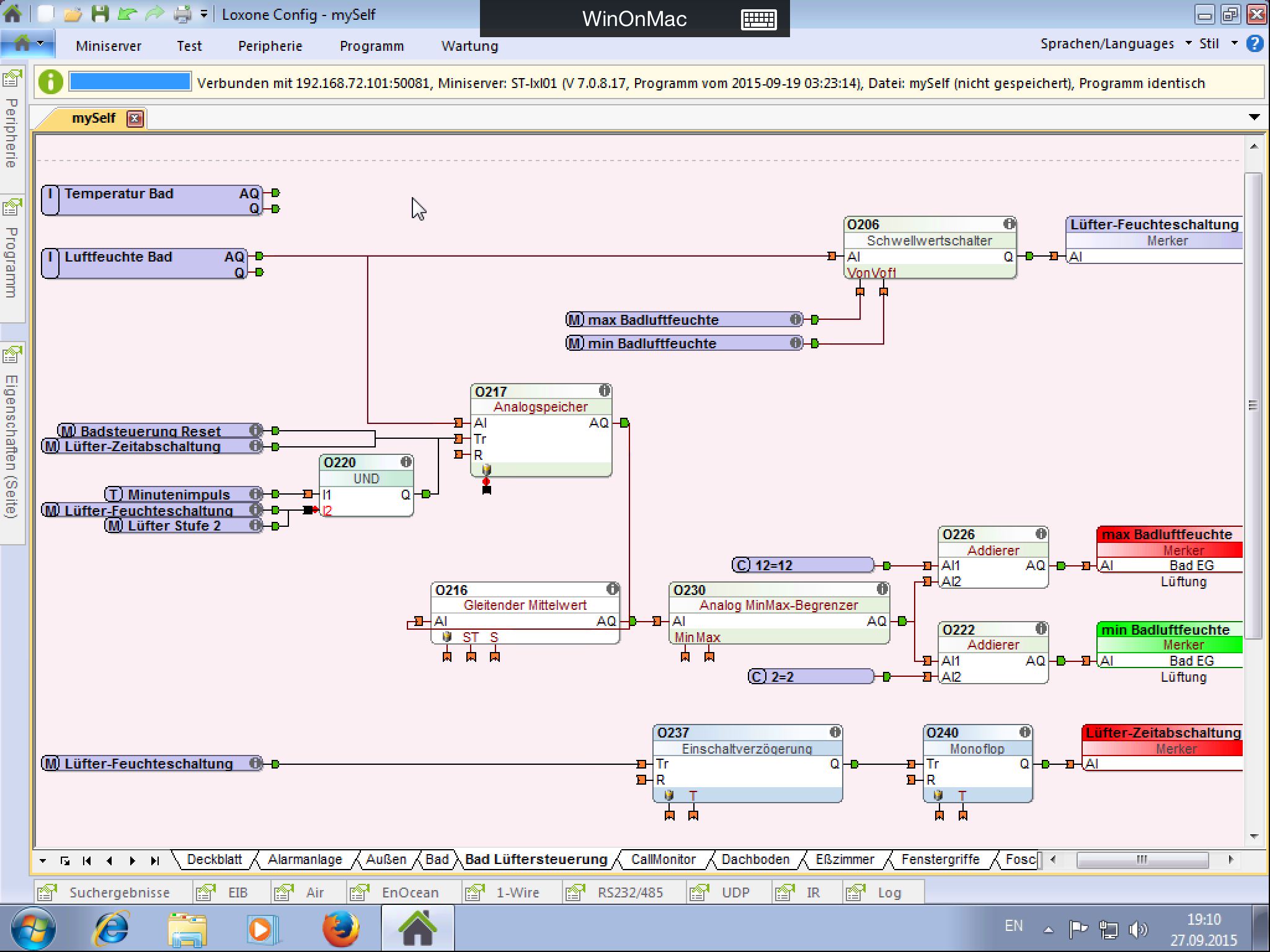Click the Print icon in toolbar
1270x952 pixels.
click(182, 14)
